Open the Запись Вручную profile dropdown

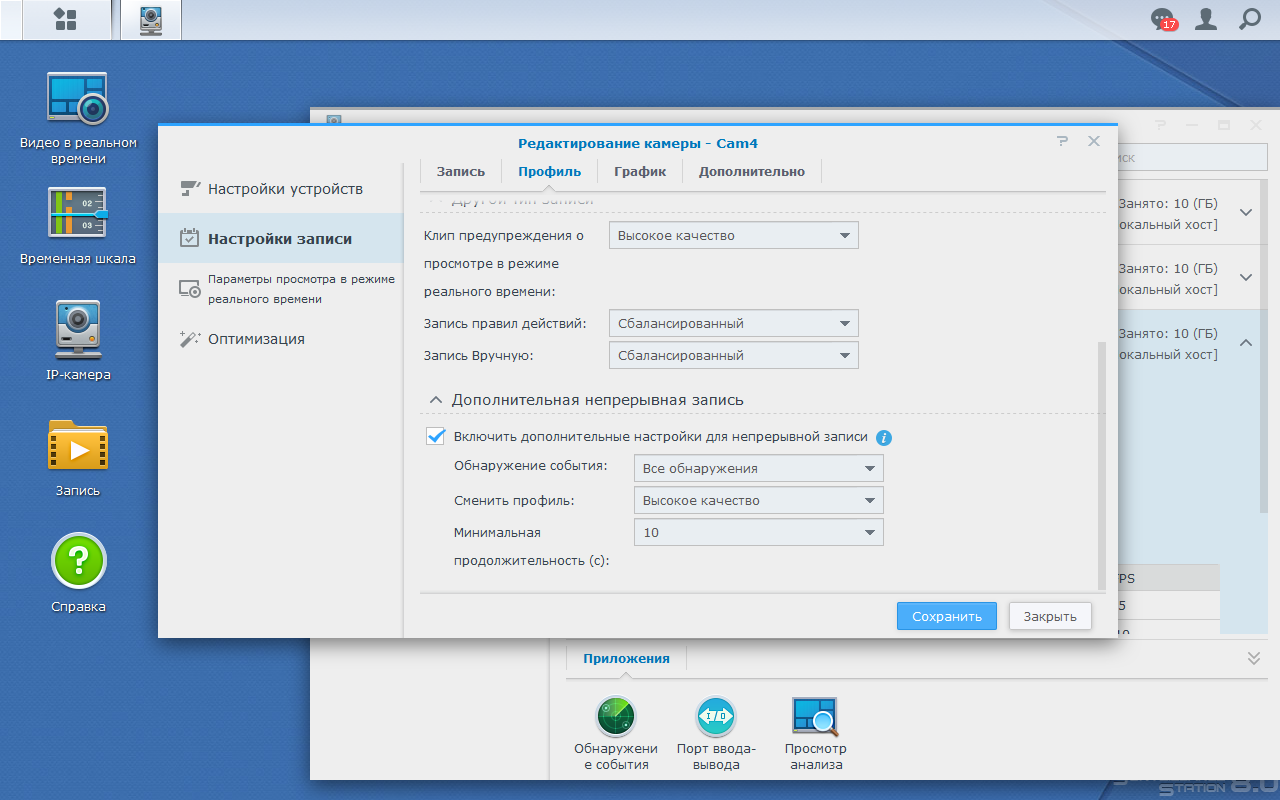[x=734, y=356]
